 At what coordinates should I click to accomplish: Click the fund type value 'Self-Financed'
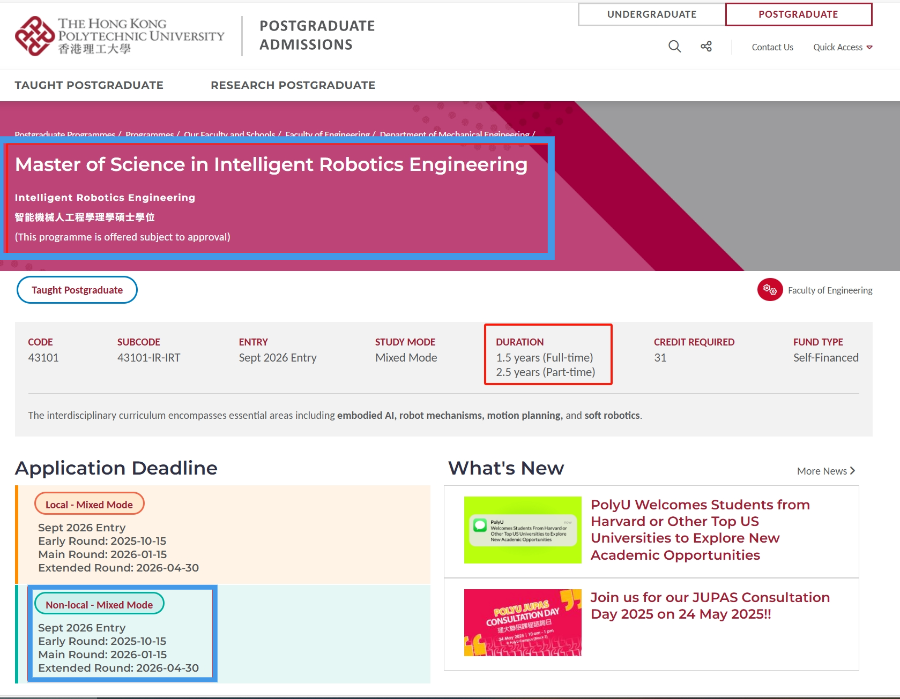(x=825, y=358)
